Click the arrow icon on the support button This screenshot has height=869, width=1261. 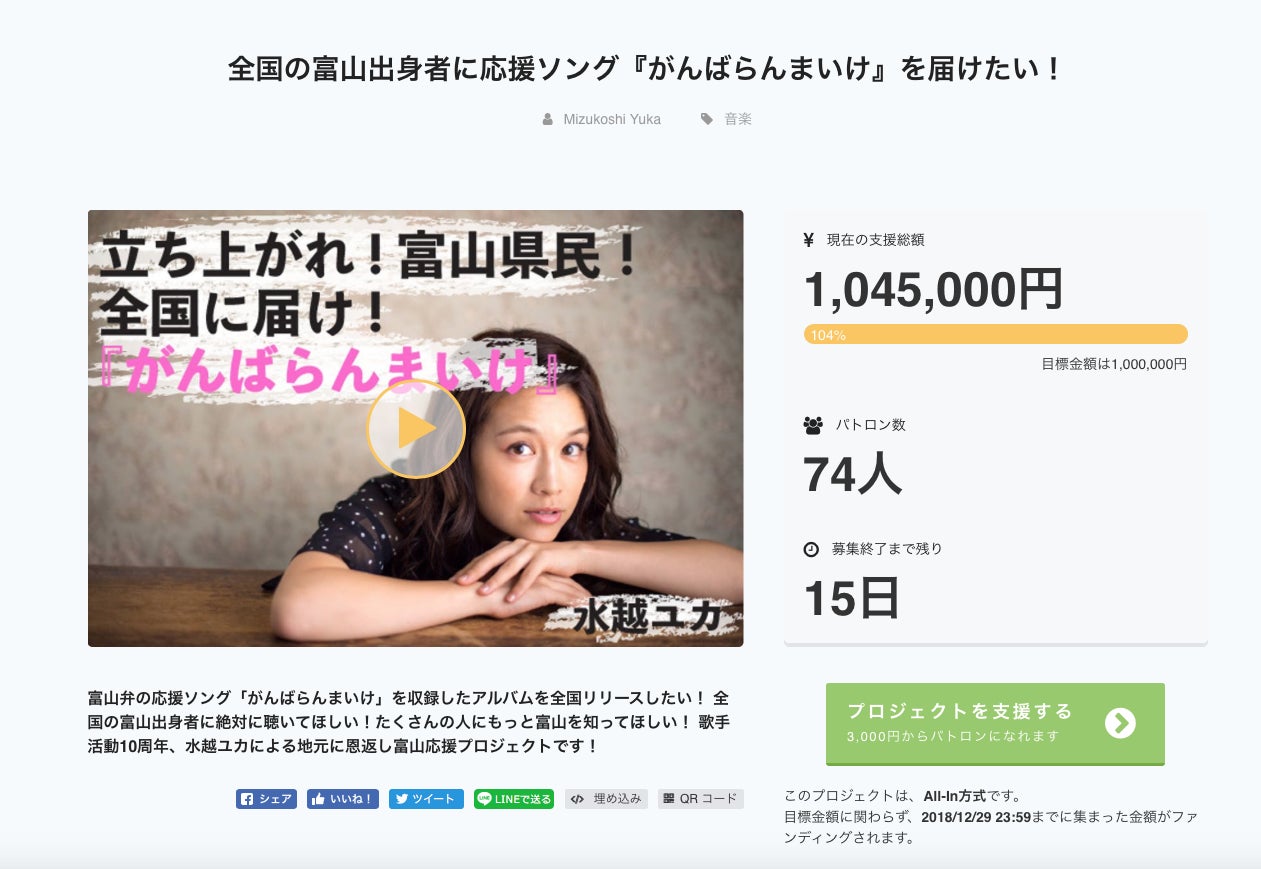[x=1120, y=723]
